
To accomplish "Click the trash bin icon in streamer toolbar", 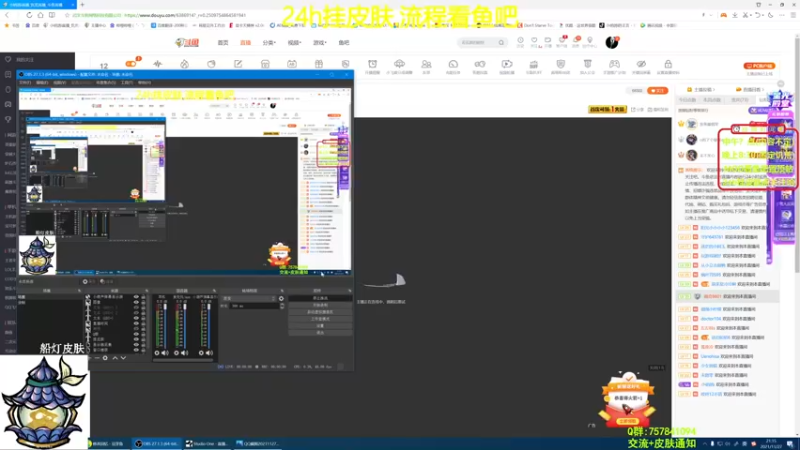I will tap(587, 64).
